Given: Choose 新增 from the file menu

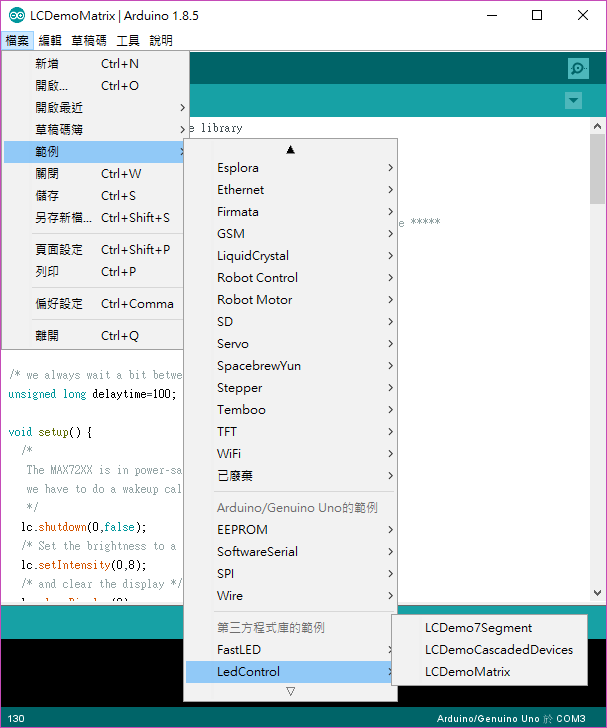Looking at the screenshot, I should coord(95,64).
